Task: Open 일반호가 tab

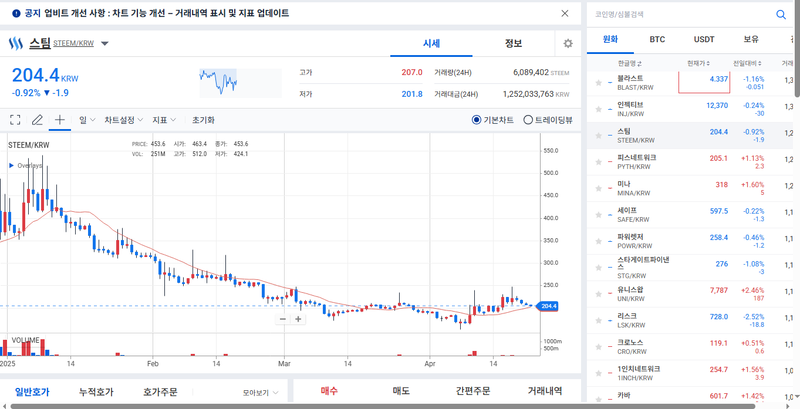Action: 32,392
